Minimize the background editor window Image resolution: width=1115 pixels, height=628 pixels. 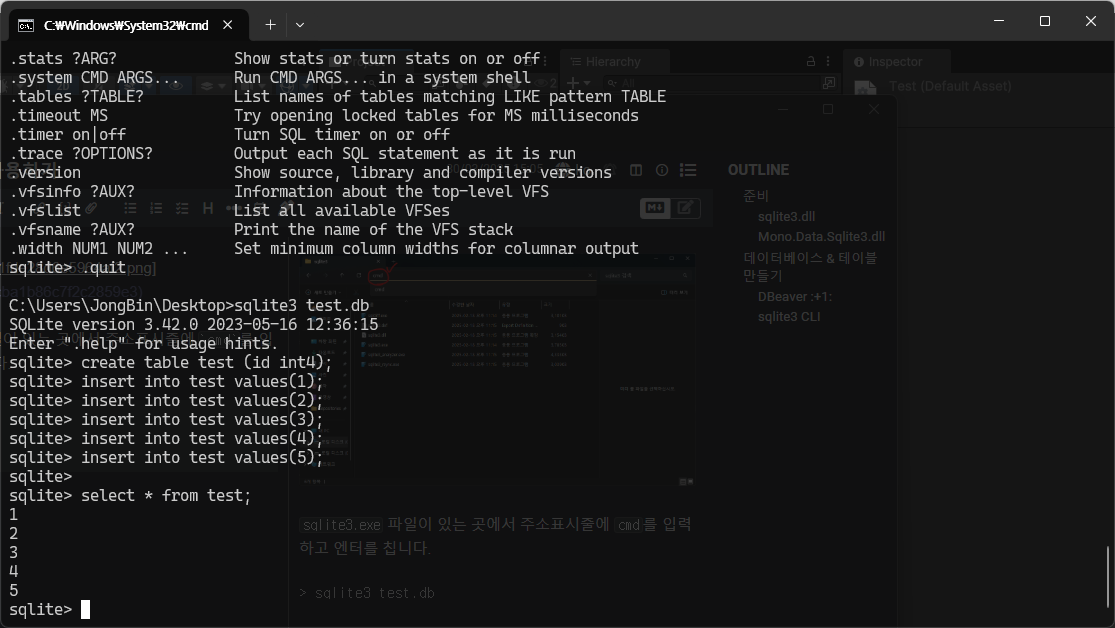pos(783,110)
